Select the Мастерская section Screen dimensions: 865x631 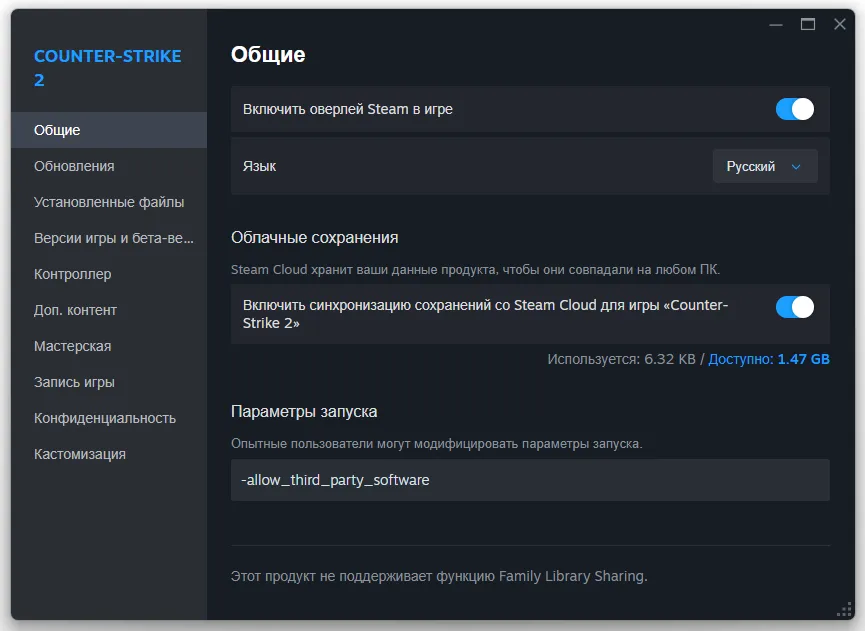[109, 346]
